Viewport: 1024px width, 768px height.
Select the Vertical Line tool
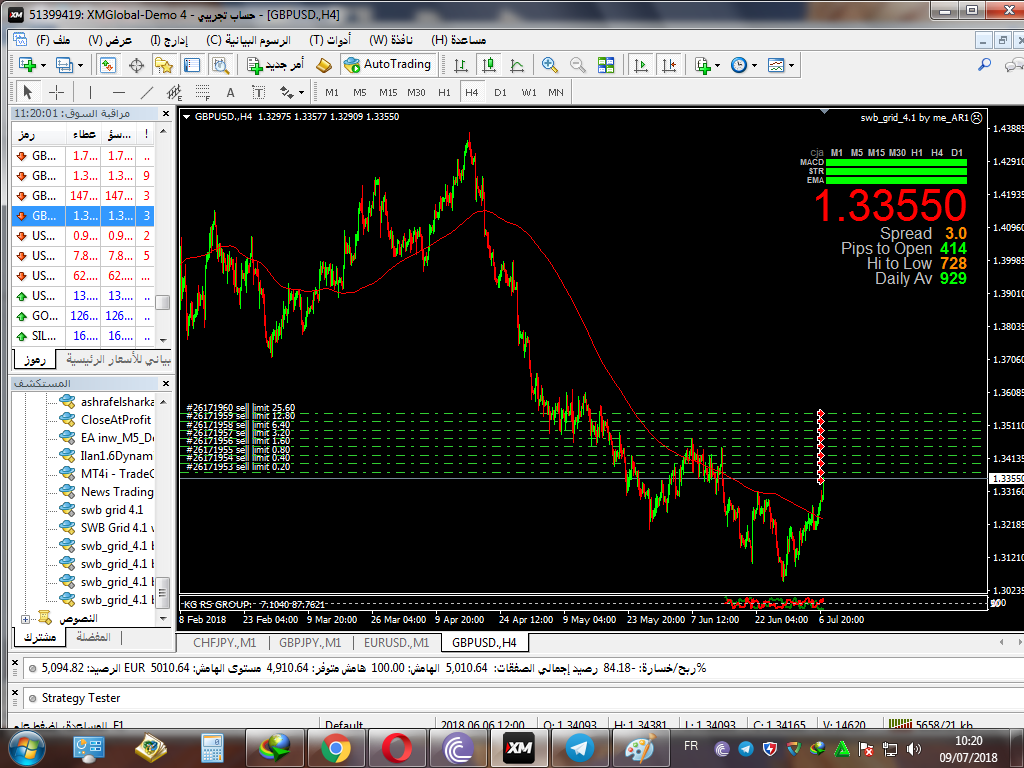pos(90,92)
